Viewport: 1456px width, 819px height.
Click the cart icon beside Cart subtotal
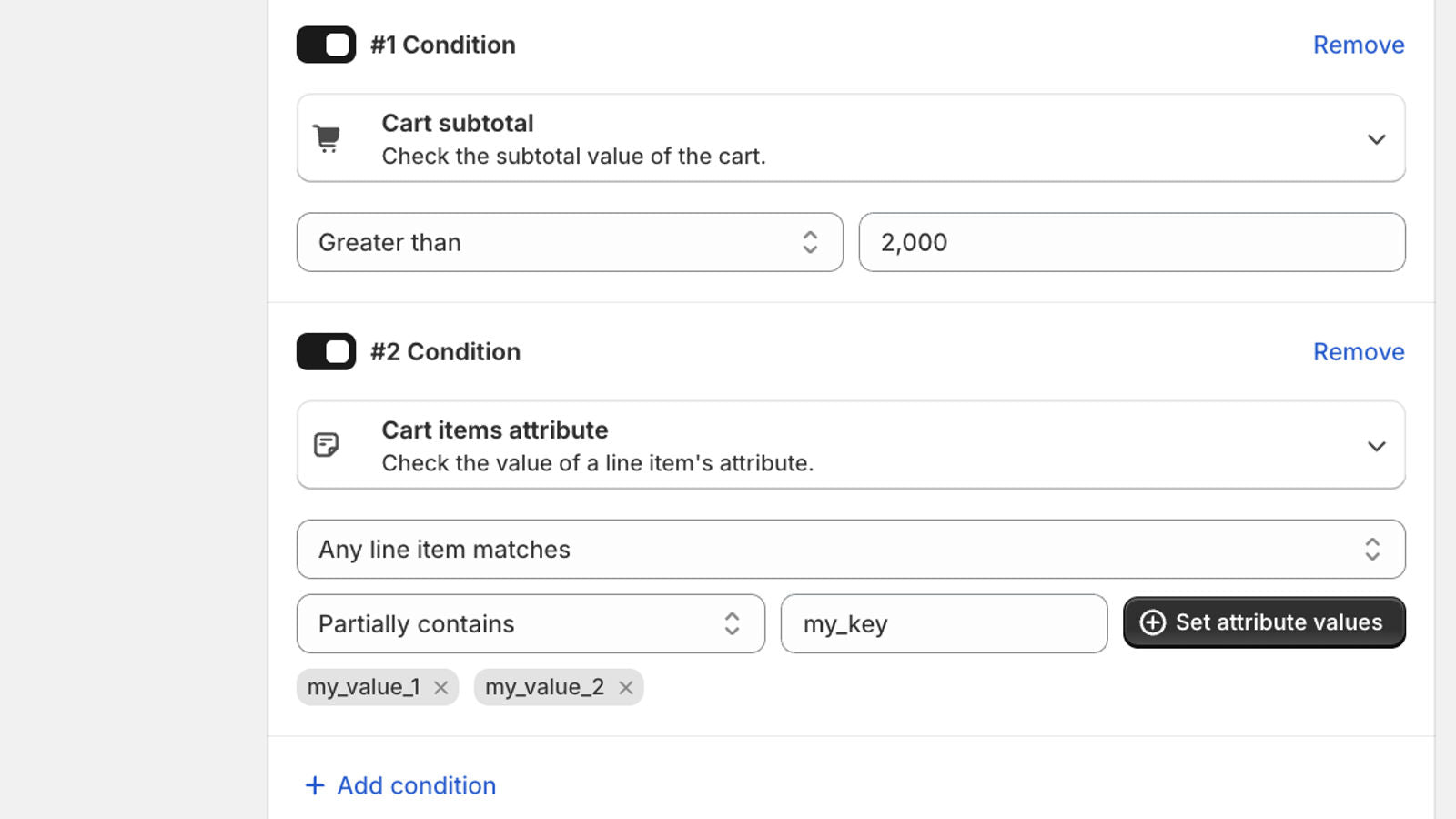(327, 137)
